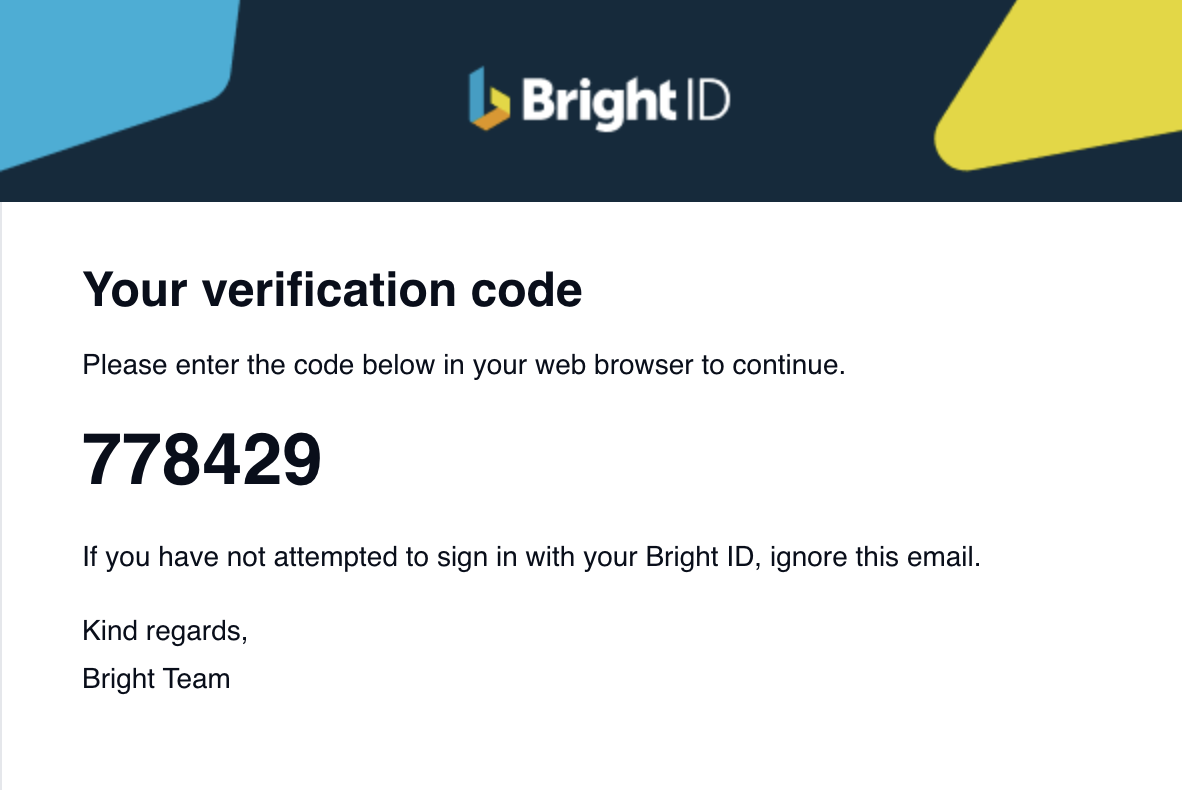Click the white "Bright" wordmark in header

(599, 103)
